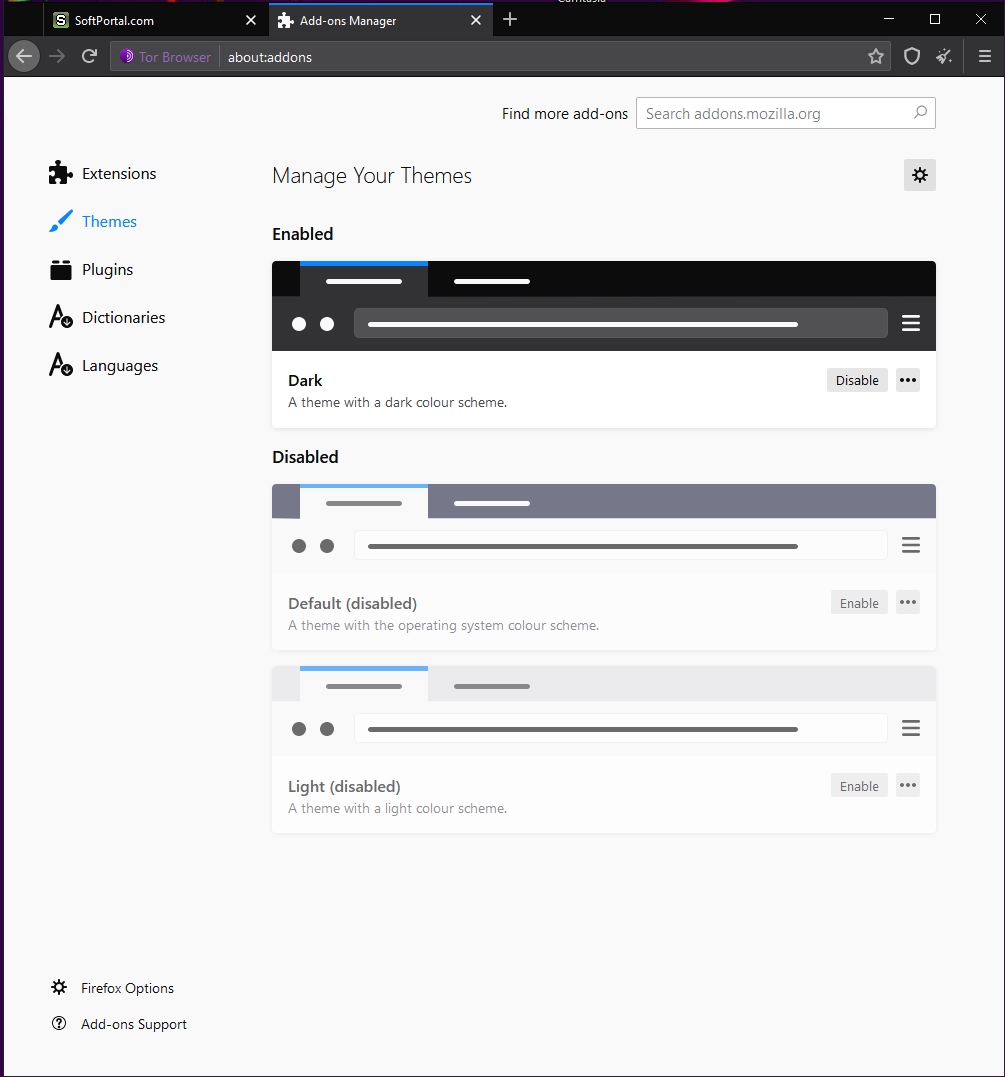The width and height of the screenshot is (1005, 1077).
Task: Click the Plugins block icon
Action: [x=60, y=269]
